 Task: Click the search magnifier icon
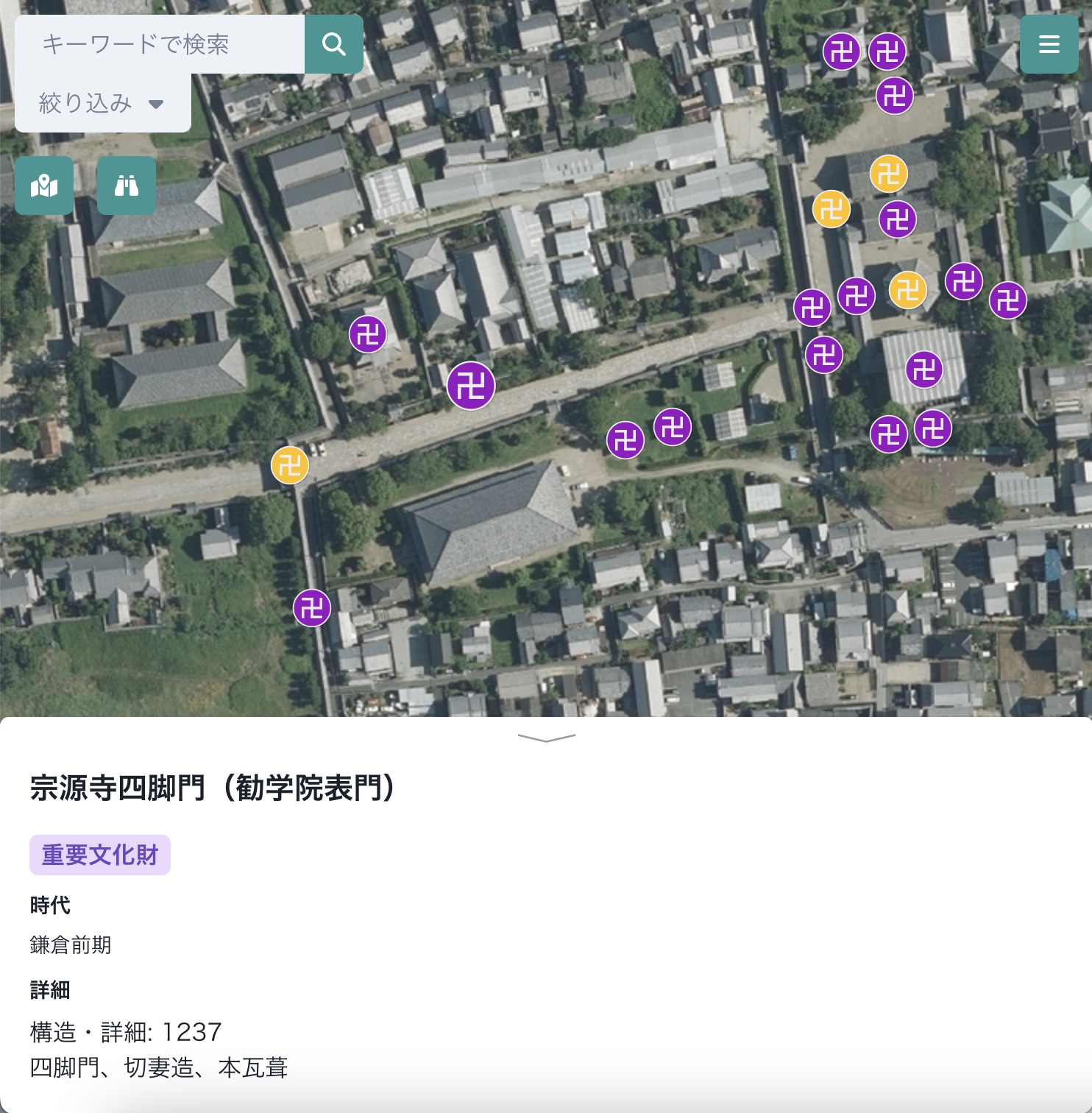coord(333,44)
